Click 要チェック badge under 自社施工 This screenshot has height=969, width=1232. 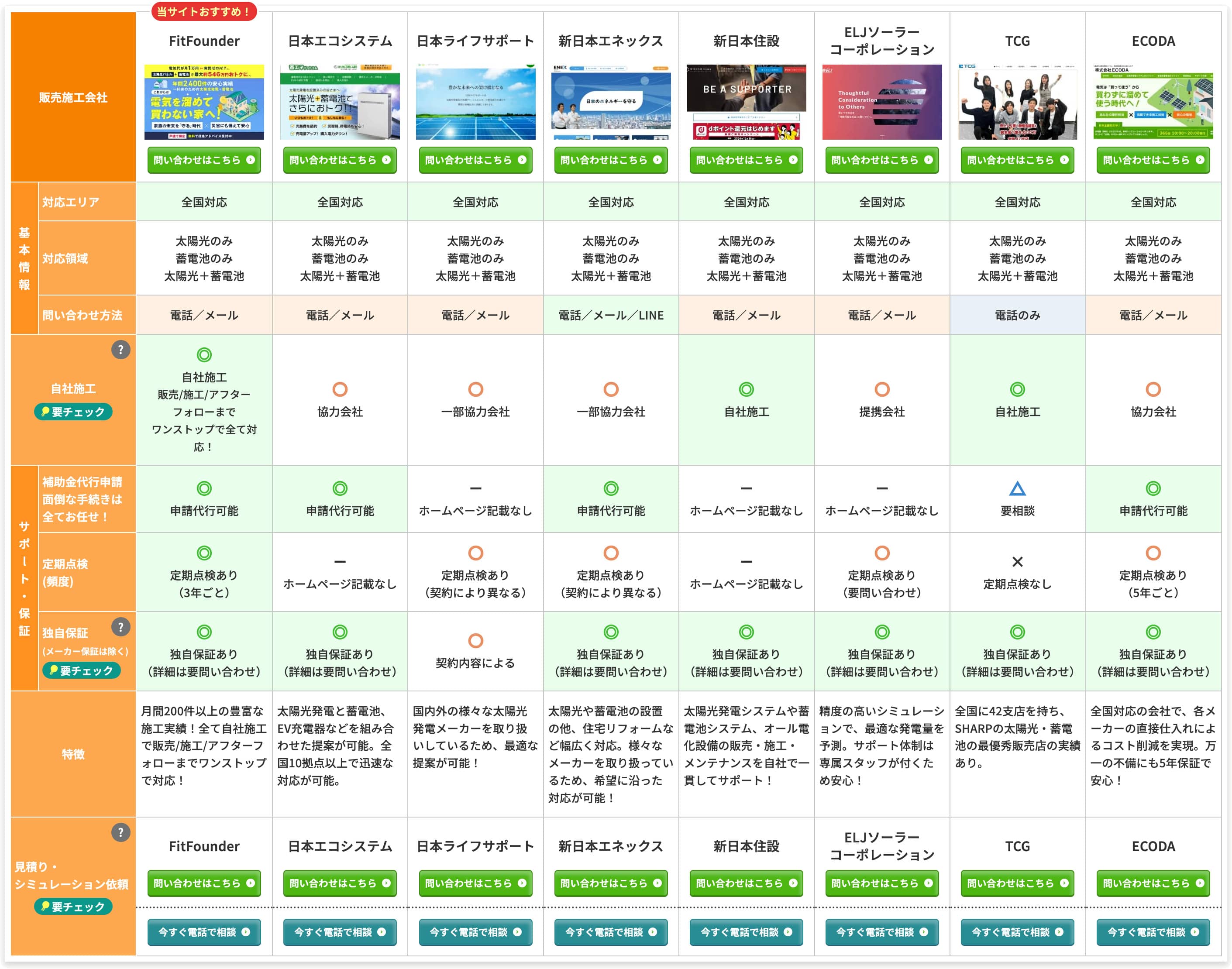[x=73, y=412]
